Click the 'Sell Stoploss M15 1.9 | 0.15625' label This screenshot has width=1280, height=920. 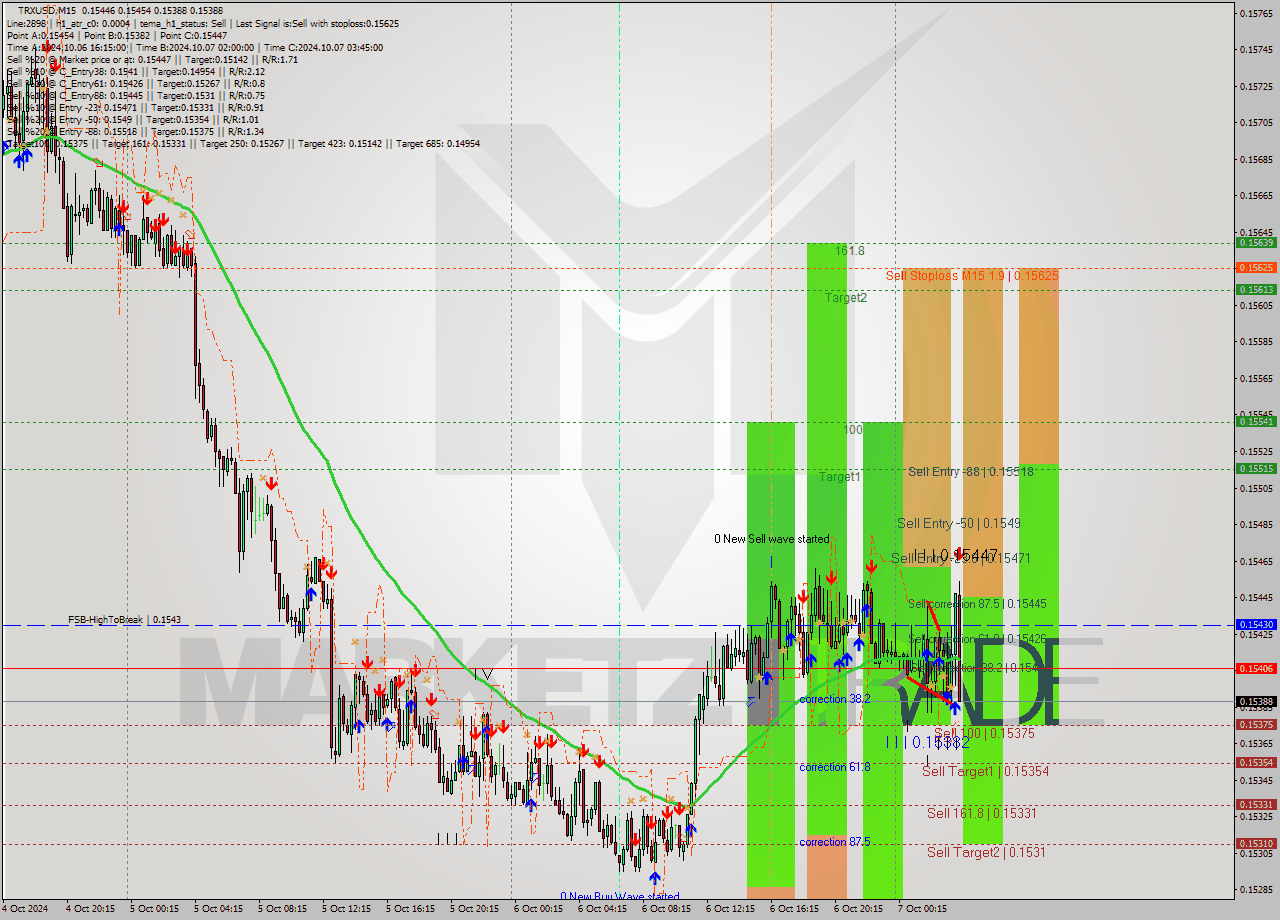click(x=971, y=275)
